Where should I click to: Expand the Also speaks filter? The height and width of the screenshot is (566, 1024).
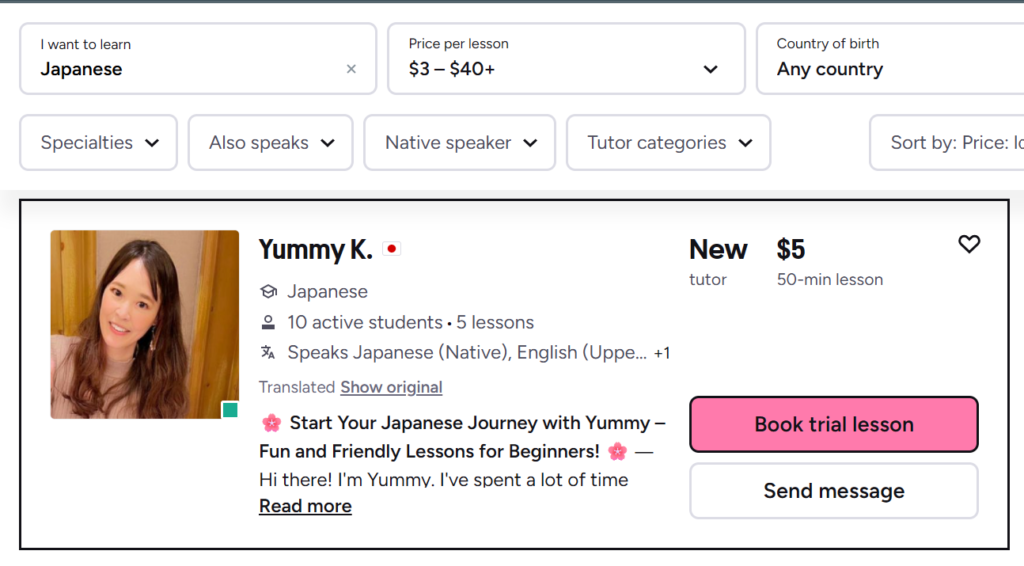[271, 143]
